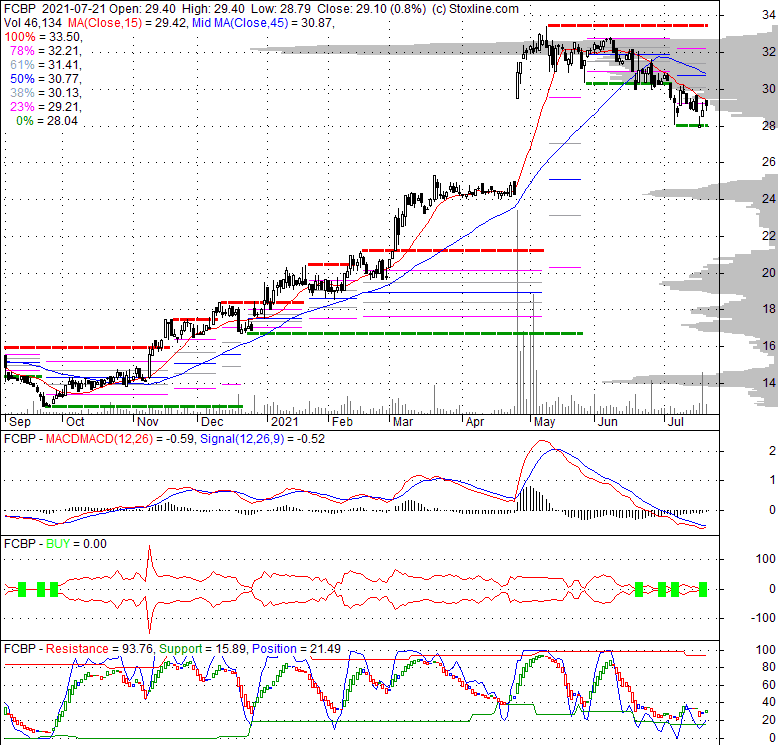
Task: Click the 'Sep' month axis label
Action: (20, 422)
